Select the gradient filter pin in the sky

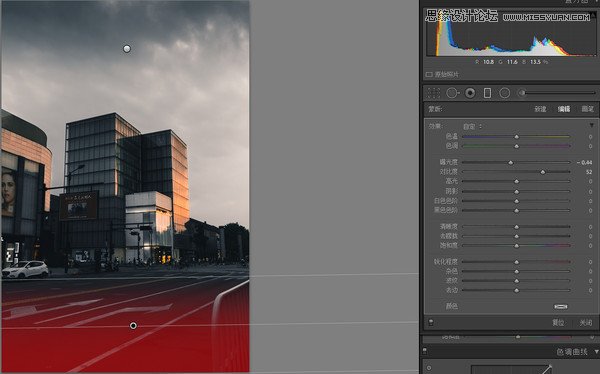(127, 49)
